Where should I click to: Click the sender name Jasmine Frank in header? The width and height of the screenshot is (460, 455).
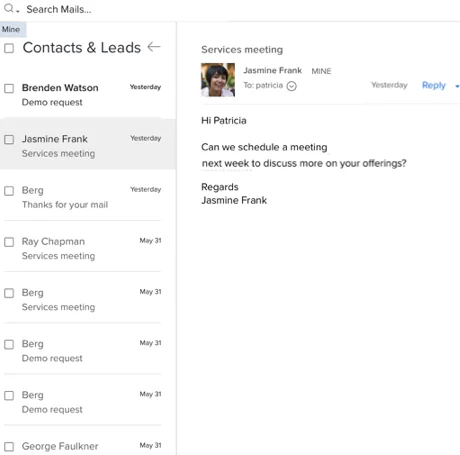pos(273,70)
